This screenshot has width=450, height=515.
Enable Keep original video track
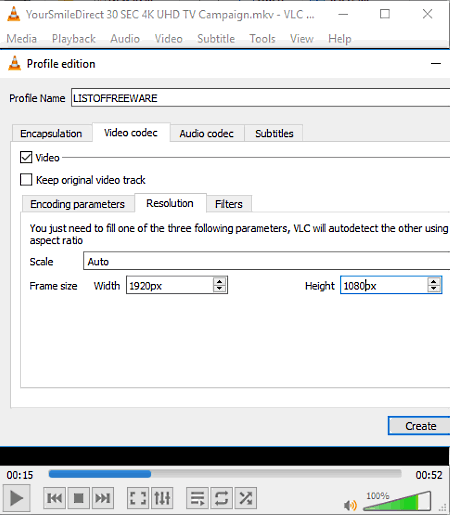pos(26,180)
